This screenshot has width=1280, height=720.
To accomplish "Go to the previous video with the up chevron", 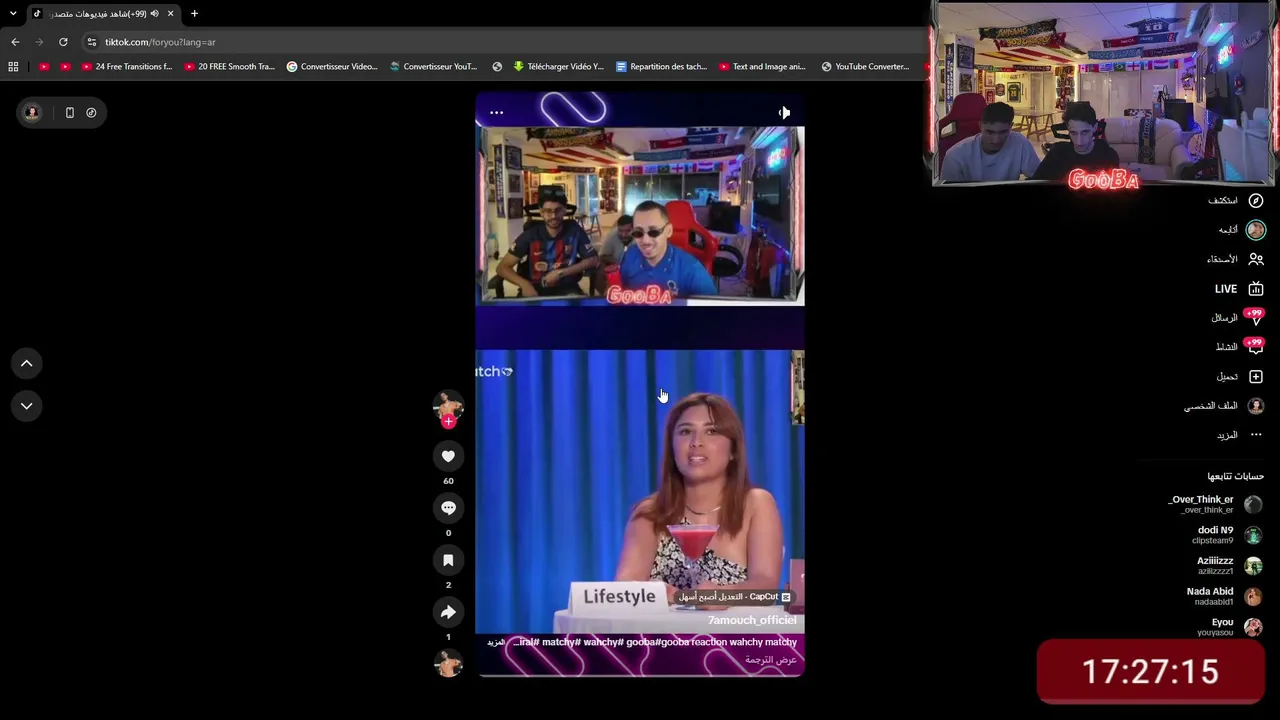I will pyautogui.click(x=27, y=364).
